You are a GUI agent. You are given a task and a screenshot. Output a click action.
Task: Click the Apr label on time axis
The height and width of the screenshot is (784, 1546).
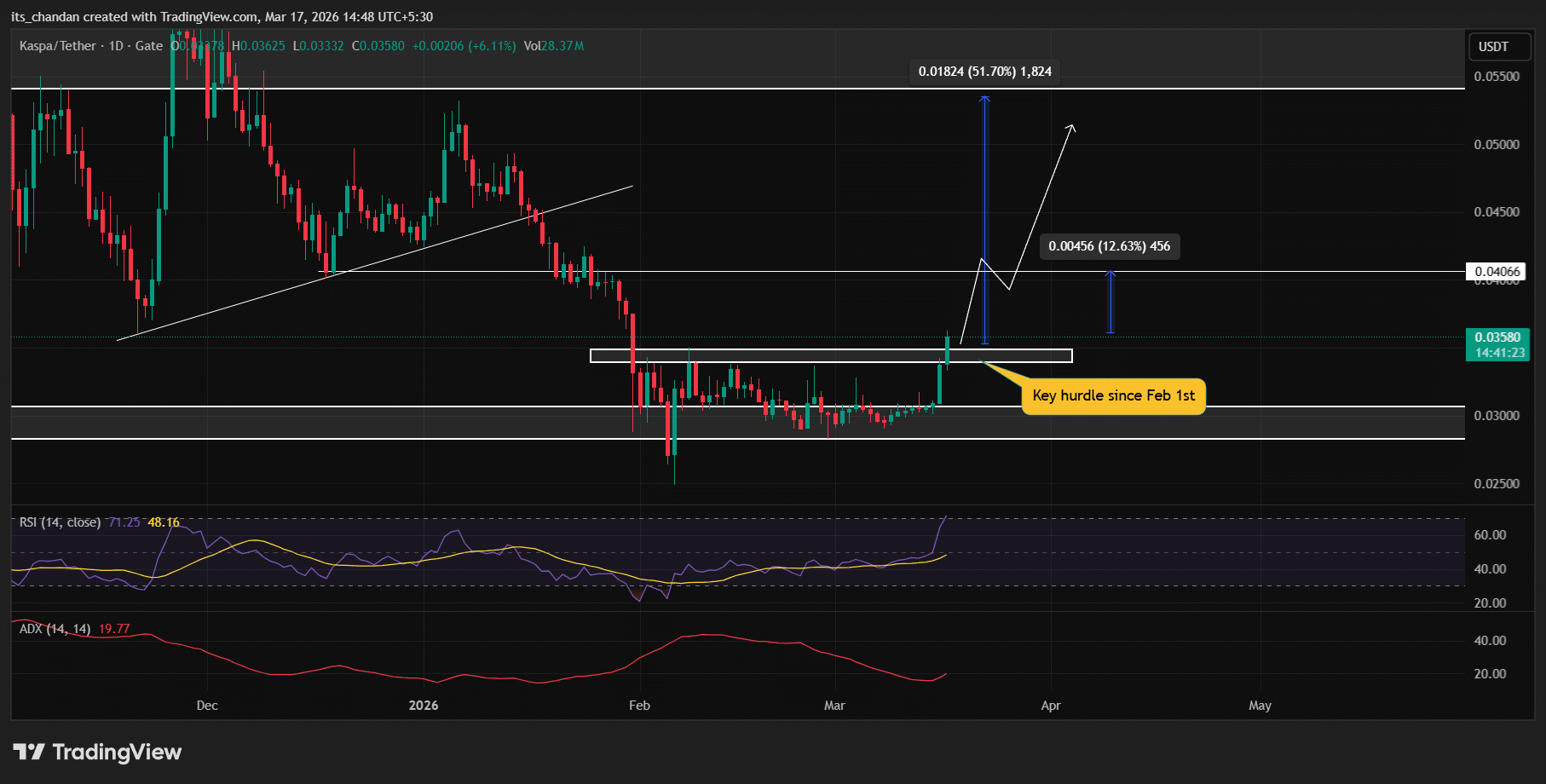click(1051, 706)
